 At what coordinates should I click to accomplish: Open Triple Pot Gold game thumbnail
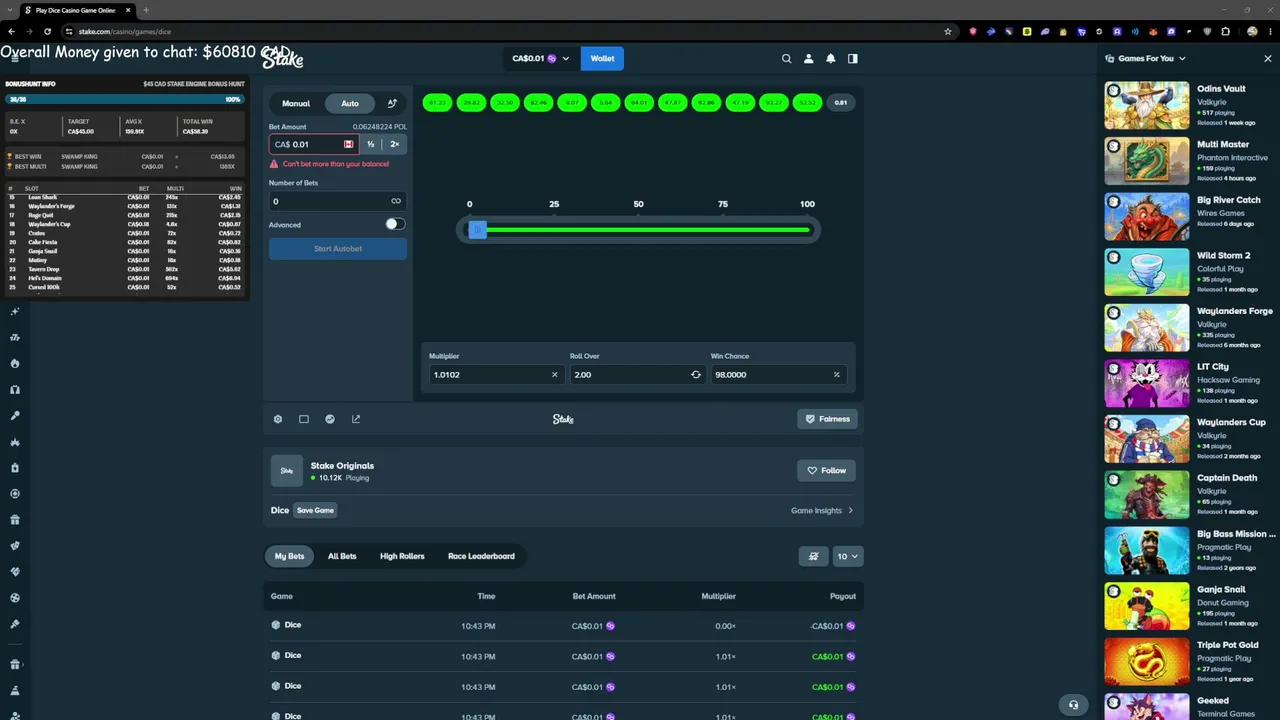tap(1147, 661)
